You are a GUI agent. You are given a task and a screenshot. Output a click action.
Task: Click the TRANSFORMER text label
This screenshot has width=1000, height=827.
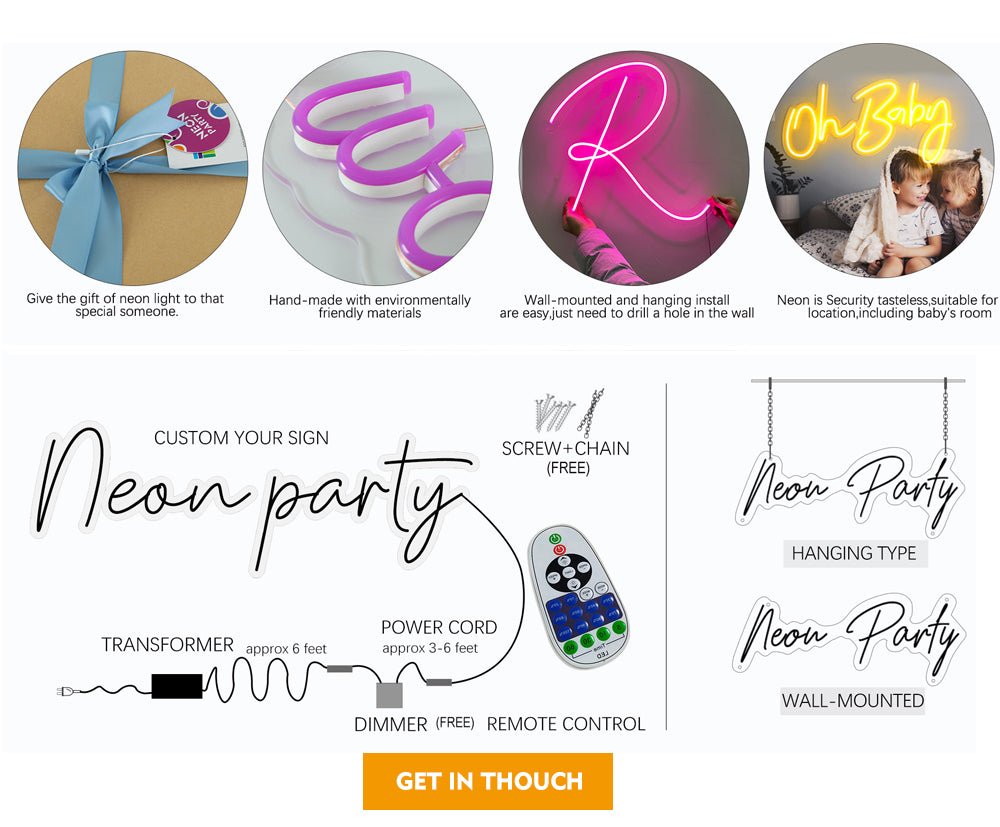167,646
